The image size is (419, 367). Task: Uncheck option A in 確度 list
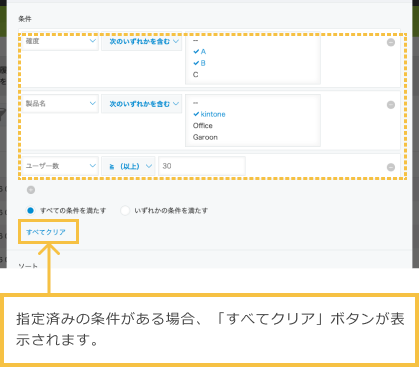[200, 51]
